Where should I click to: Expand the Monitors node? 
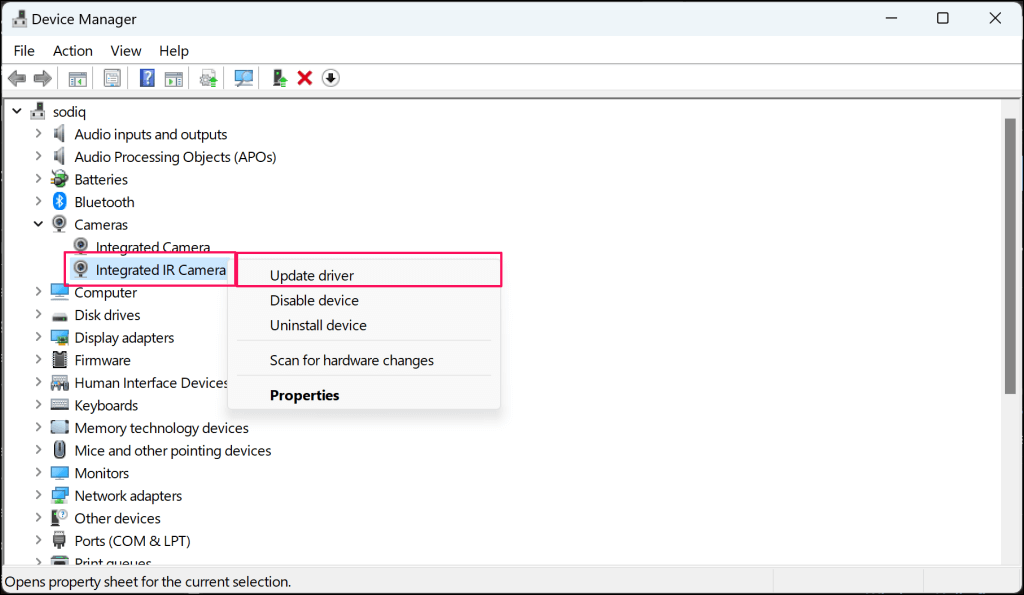(x=38, y=473)
